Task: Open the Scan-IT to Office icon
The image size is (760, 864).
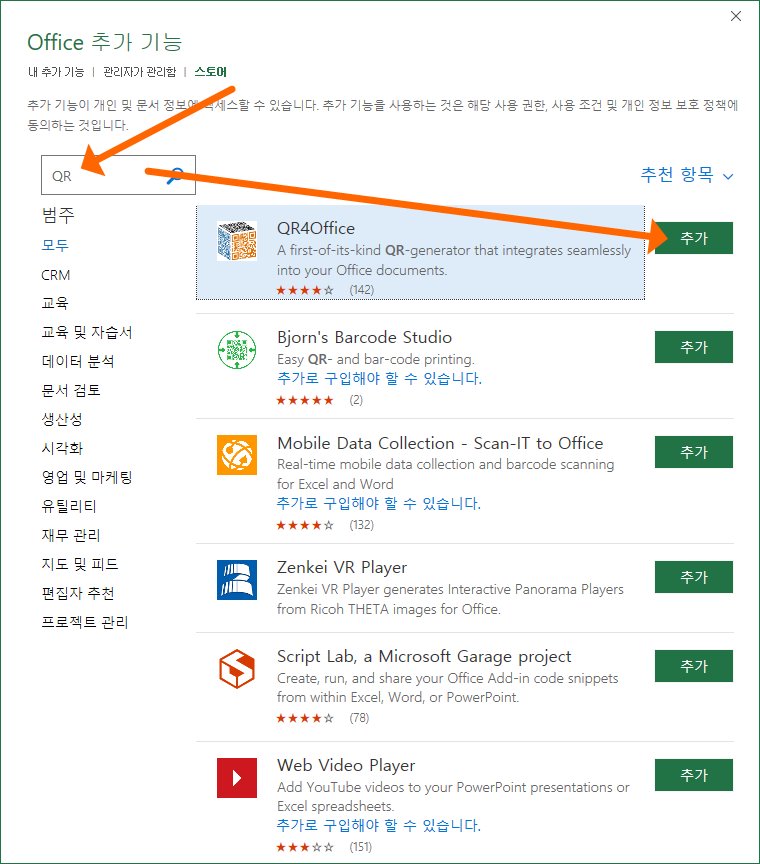Action: (x=237, y=455)
